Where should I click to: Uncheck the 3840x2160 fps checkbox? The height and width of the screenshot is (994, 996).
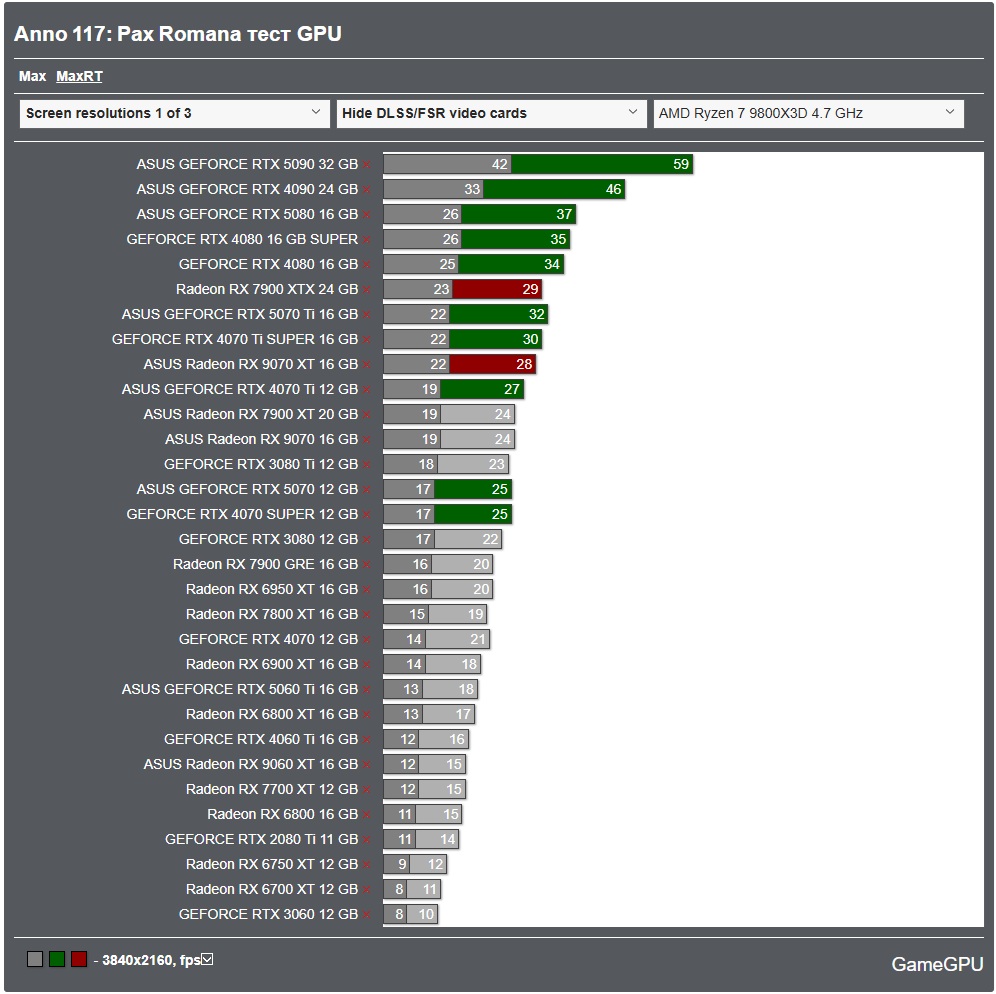tap(206, 958)
